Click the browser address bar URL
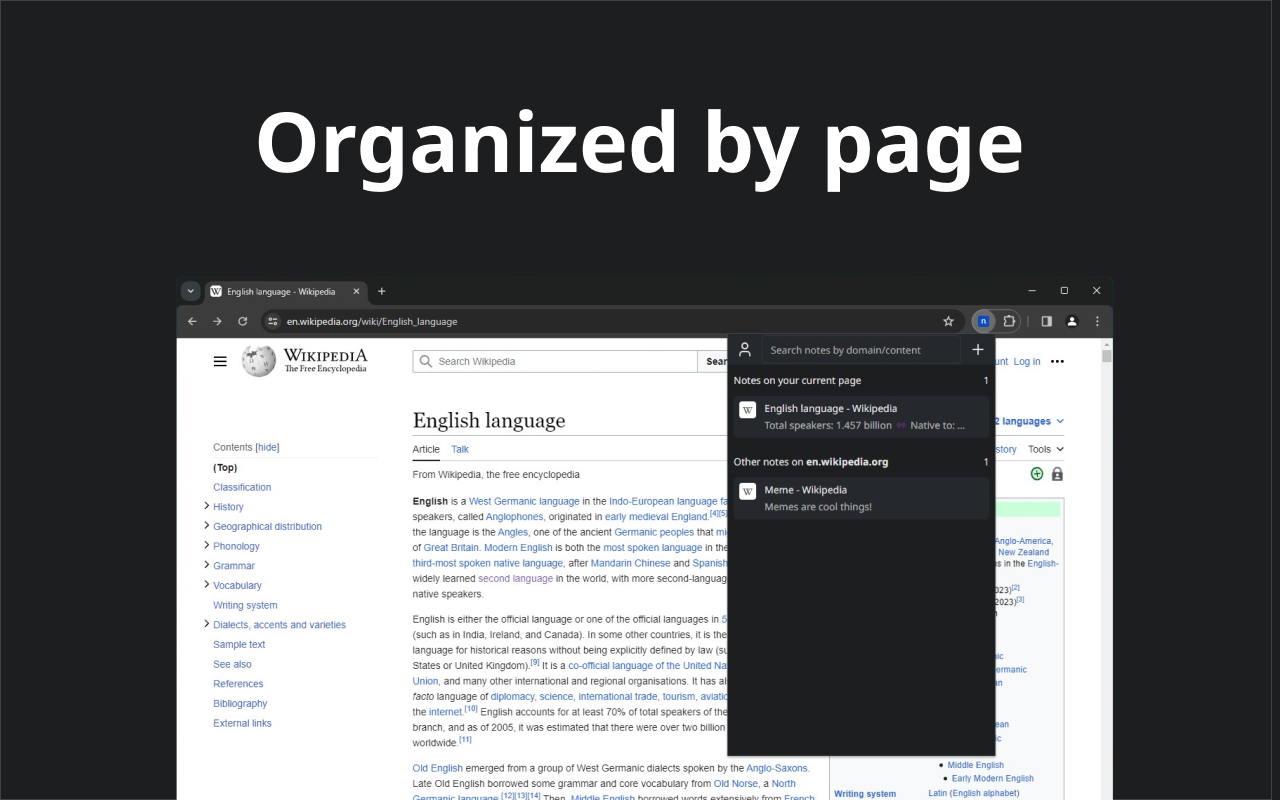1280x800 pixels. 372,321
